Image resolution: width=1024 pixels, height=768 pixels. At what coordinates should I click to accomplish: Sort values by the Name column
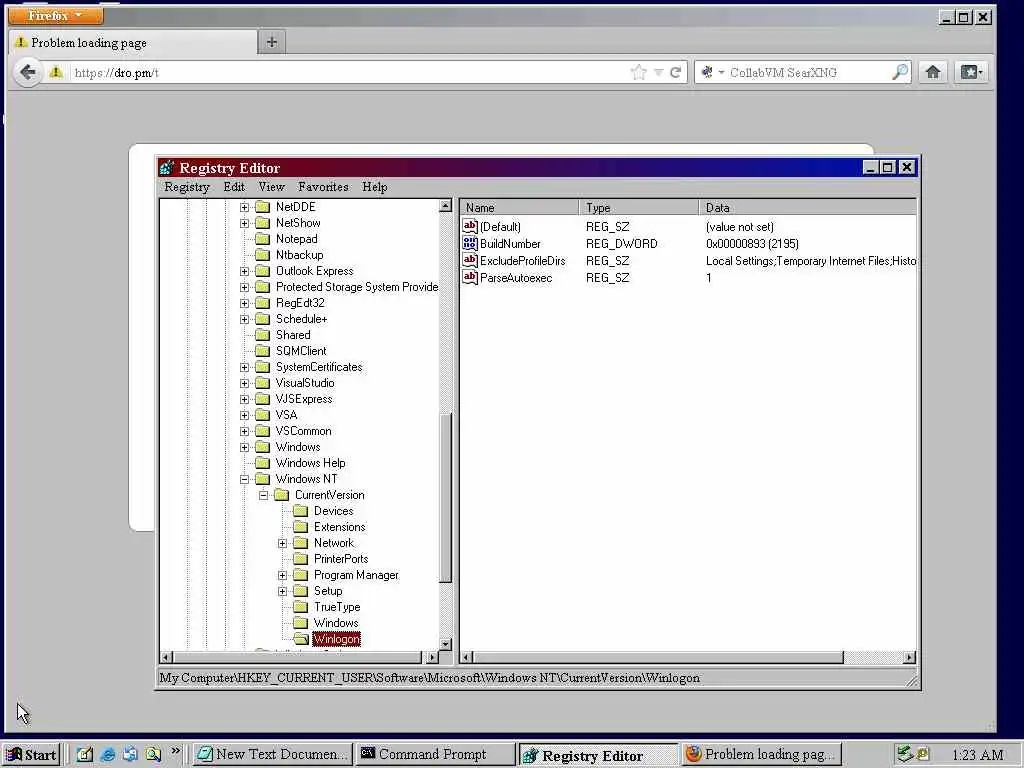tap(519, 208)
